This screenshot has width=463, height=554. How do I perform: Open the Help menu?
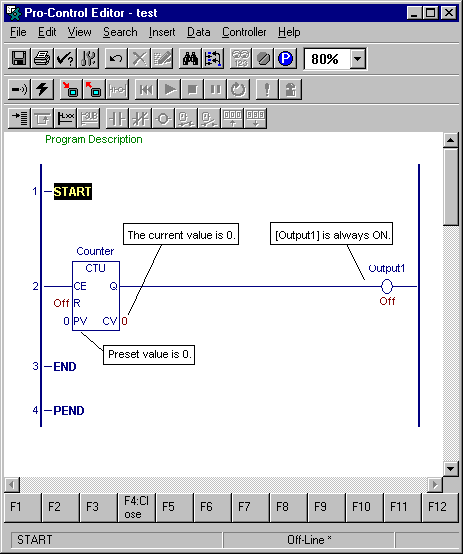[289, 32]
